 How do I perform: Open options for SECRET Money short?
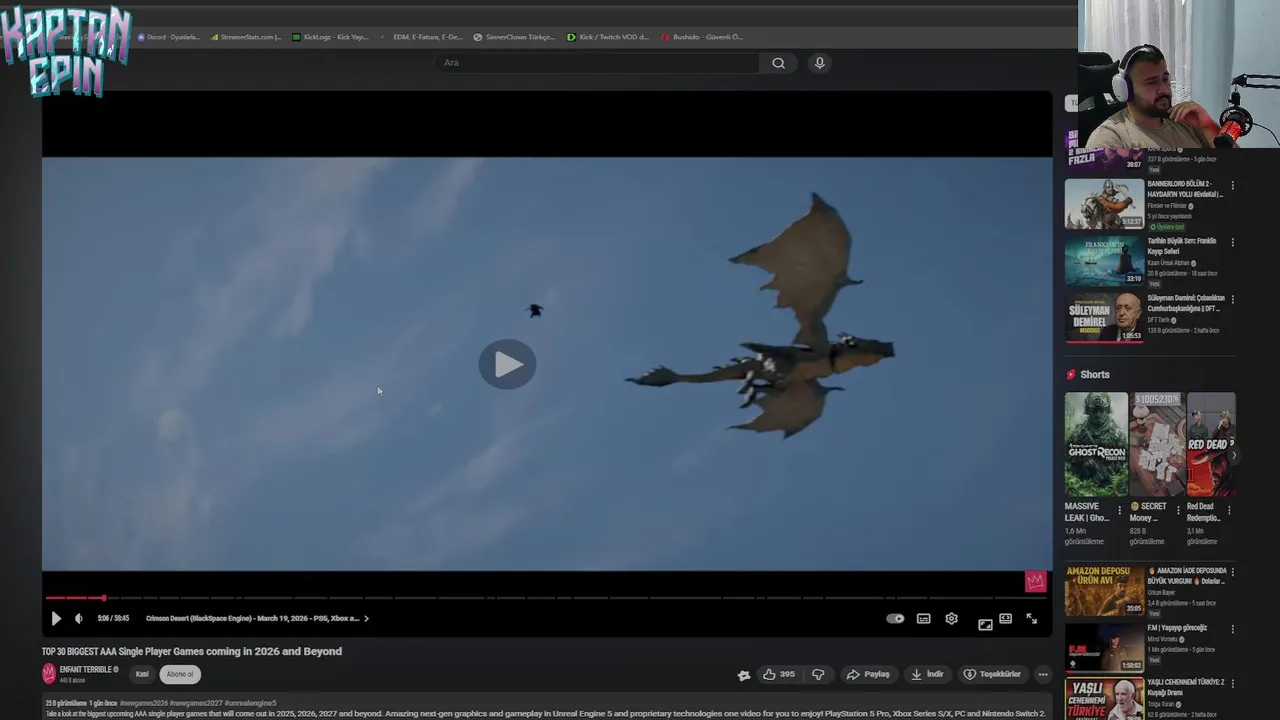pyautogui.click(x=1177, y=510)
